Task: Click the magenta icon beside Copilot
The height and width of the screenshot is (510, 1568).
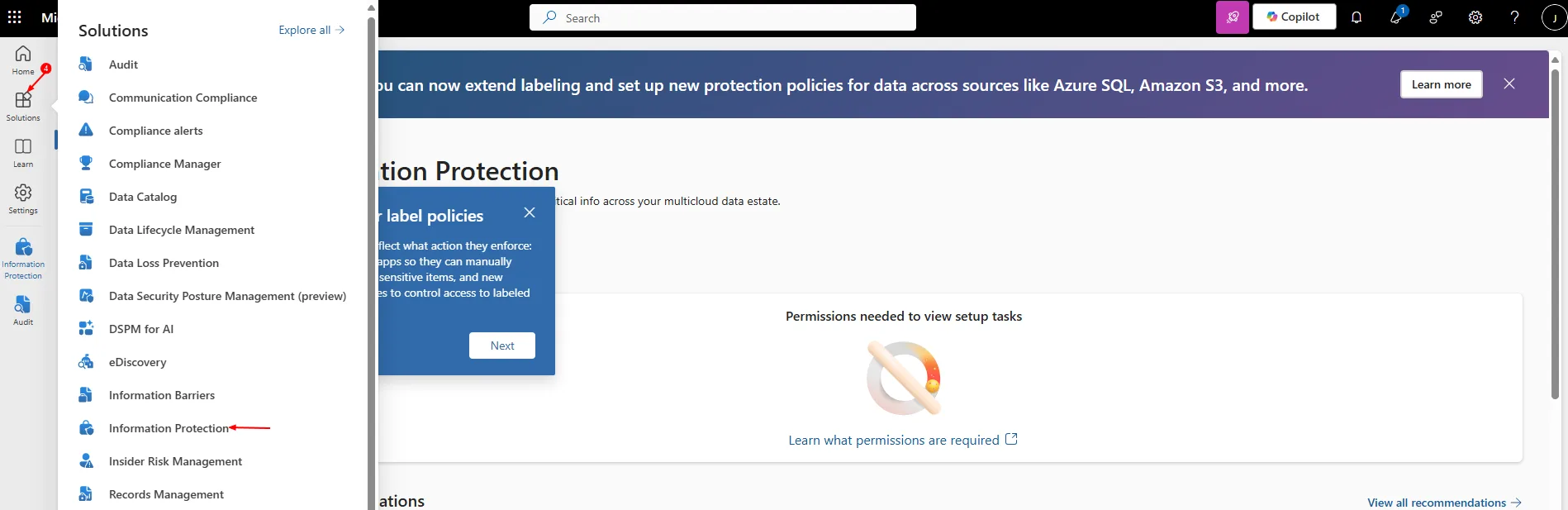Action: tap(1232, 17)
